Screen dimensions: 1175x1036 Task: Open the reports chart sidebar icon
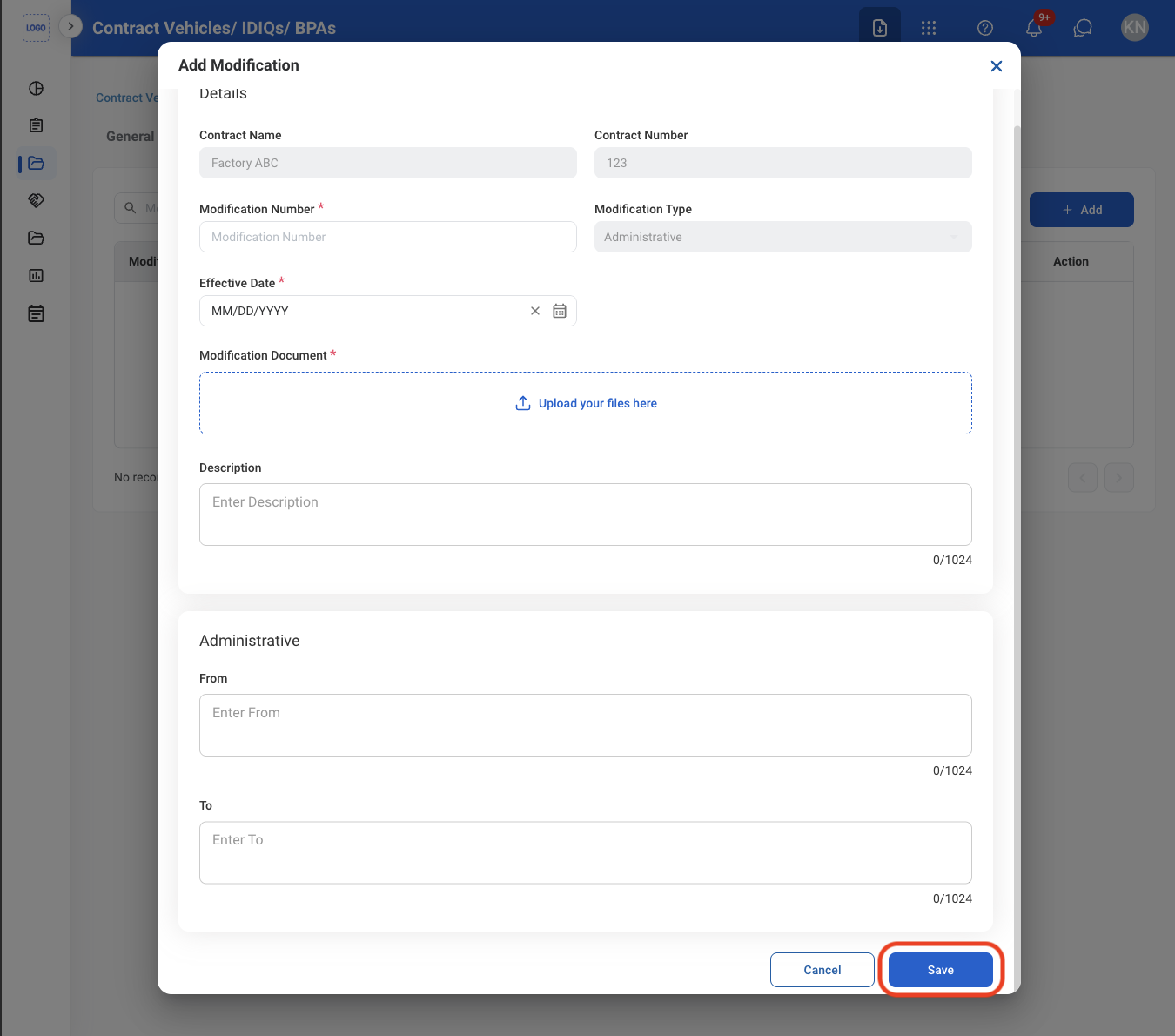click(x=36, y=275)
